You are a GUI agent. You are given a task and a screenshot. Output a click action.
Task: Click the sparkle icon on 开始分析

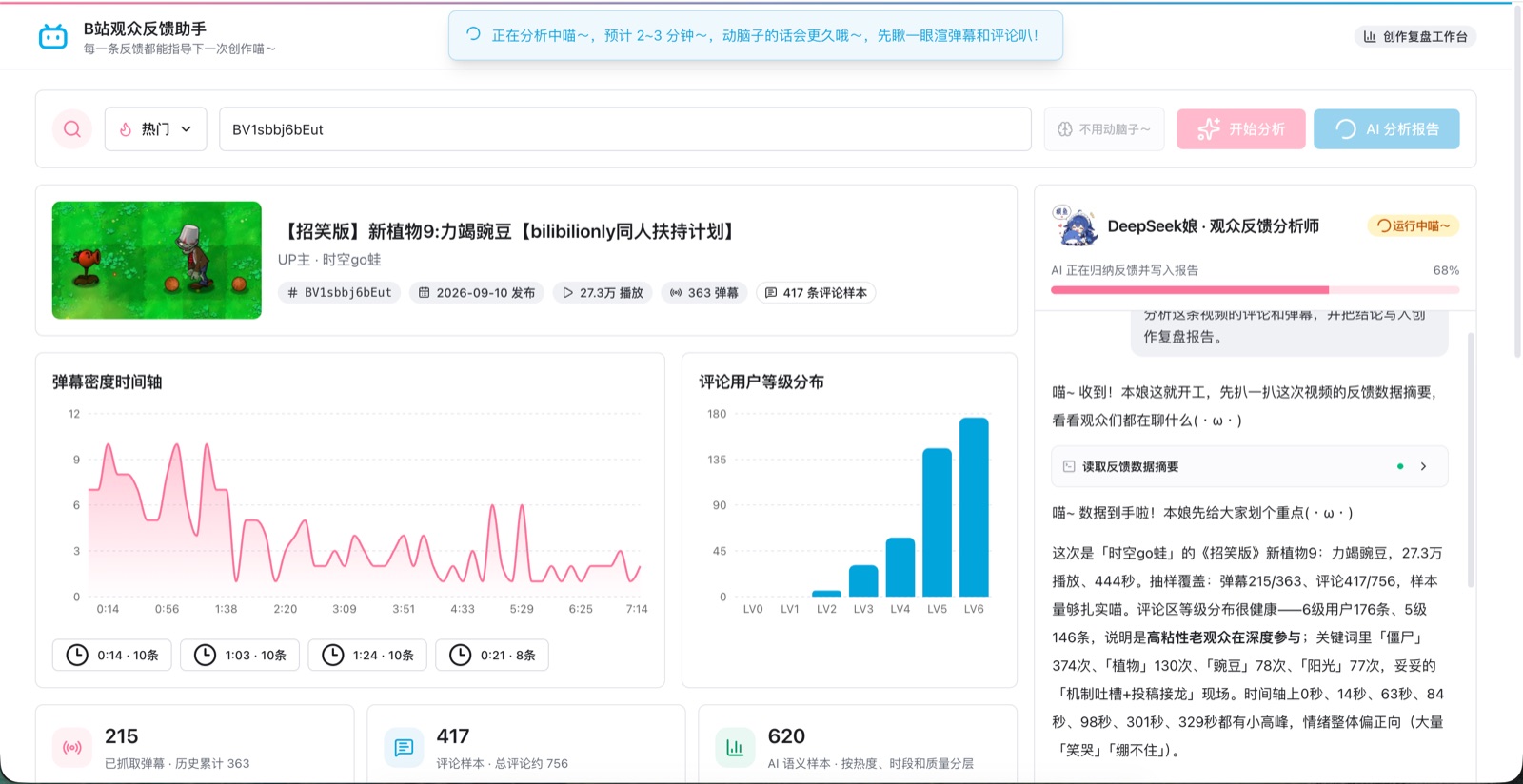(1209, 129)
